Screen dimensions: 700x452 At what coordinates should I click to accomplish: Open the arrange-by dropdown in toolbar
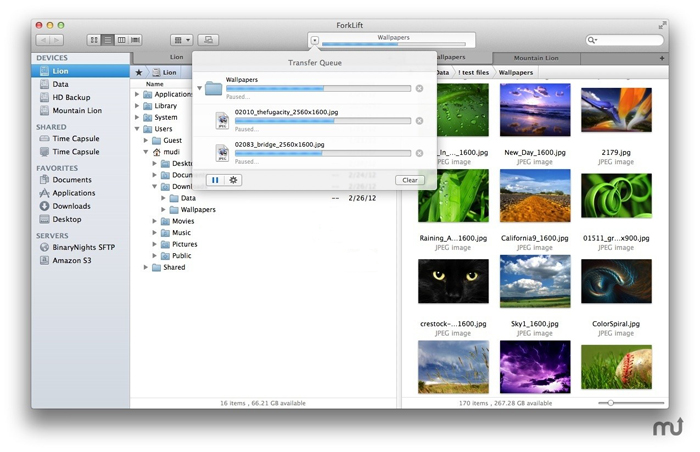click(x=181, y=40)
